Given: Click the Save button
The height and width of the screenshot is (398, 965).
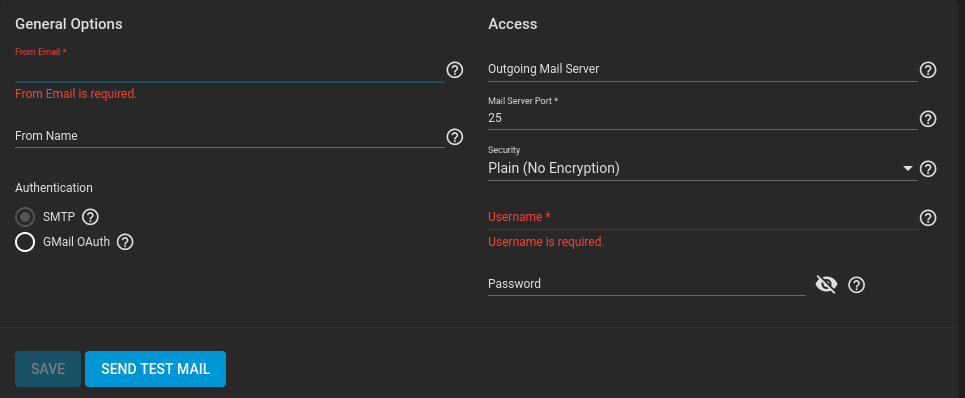Looking at the screenshot, I should click(48, 369).
